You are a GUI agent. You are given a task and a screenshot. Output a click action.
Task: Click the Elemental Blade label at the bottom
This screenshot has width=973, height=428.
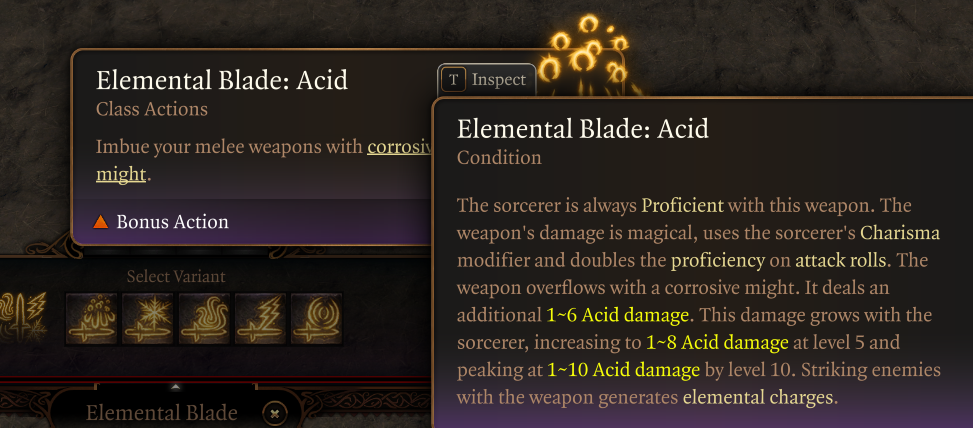(161, 413)
